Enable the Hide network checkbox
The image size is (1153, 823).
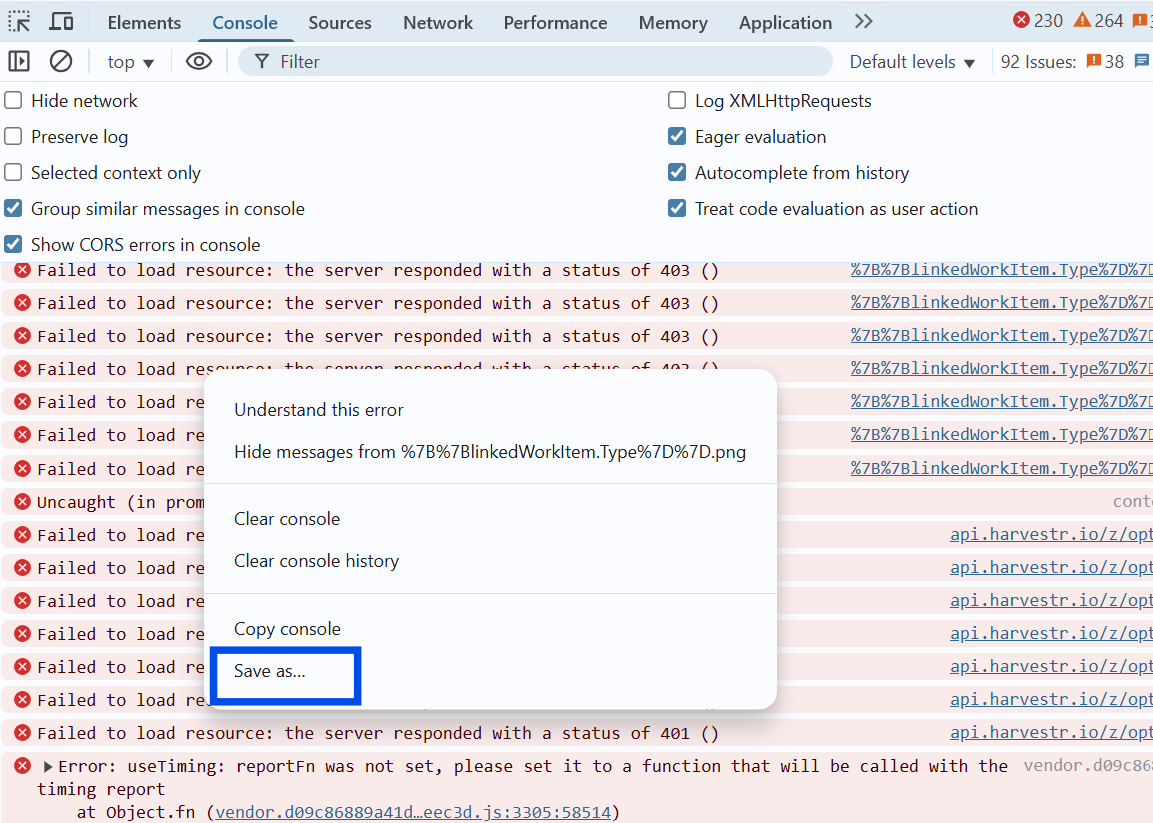pyautogui.click(x=13, y=100)
